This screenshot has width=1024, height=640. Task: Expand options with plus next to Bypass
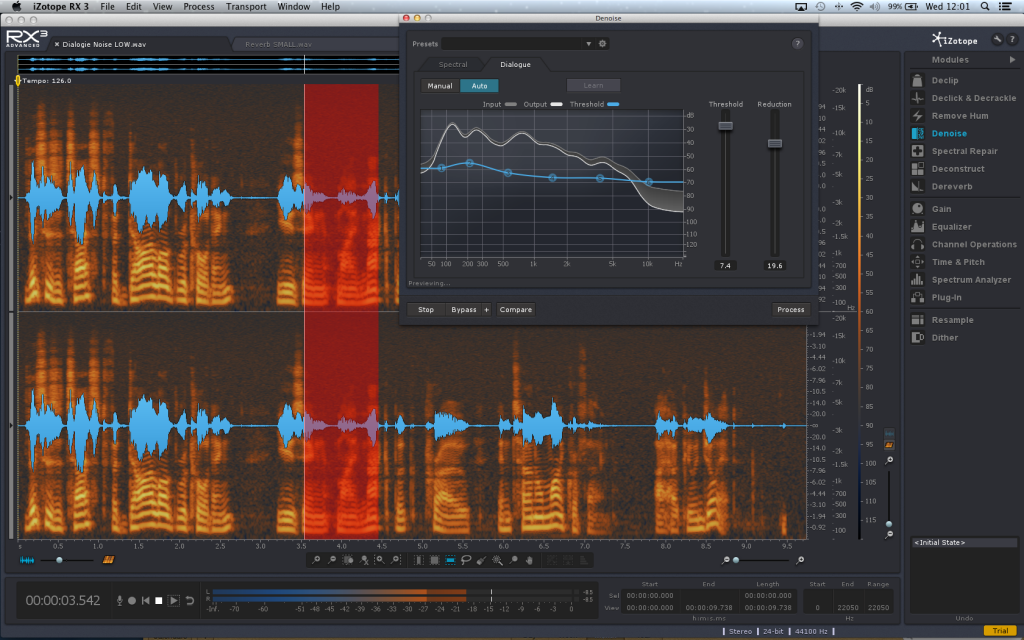pyautogui.click(x=487, y=310)
